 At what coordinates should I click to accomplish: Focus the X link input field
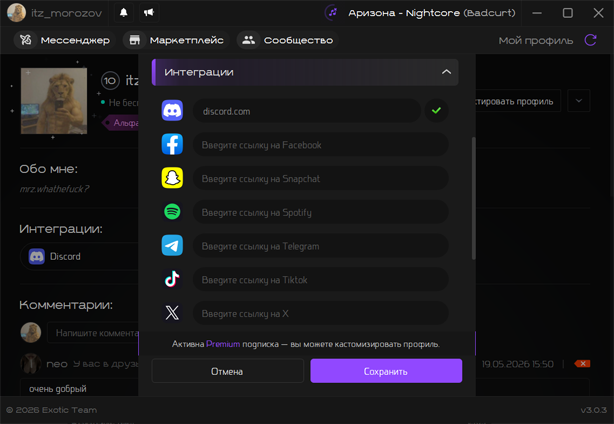pos(320,313)
